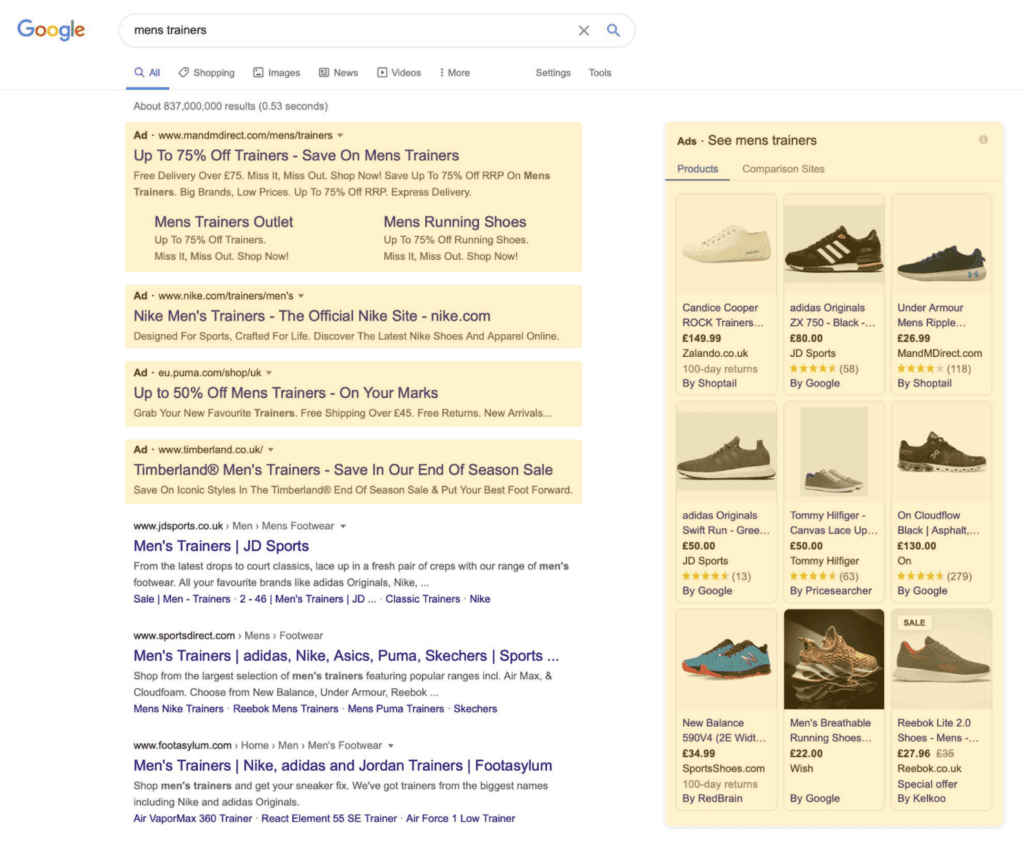Click the Google logo
The height and width of the screenshot is (868, 1024).
pos(51,30)
